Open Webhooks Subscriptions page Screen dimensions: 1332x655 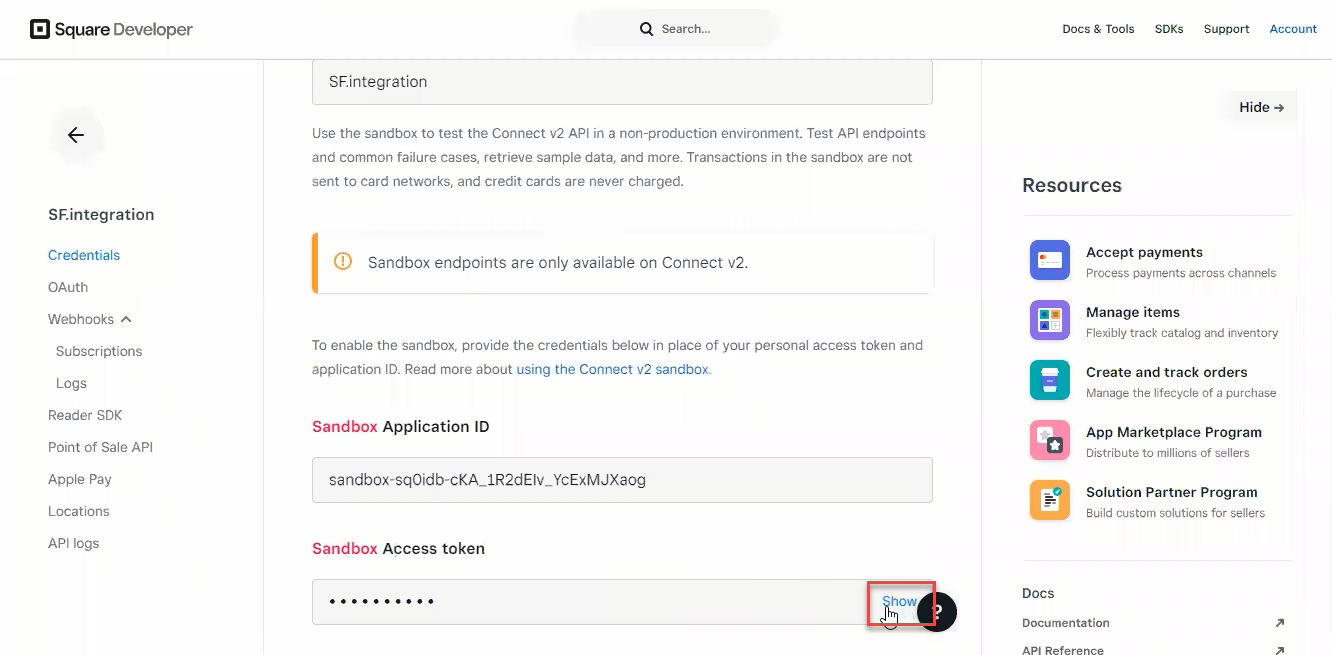pos(99,351)
